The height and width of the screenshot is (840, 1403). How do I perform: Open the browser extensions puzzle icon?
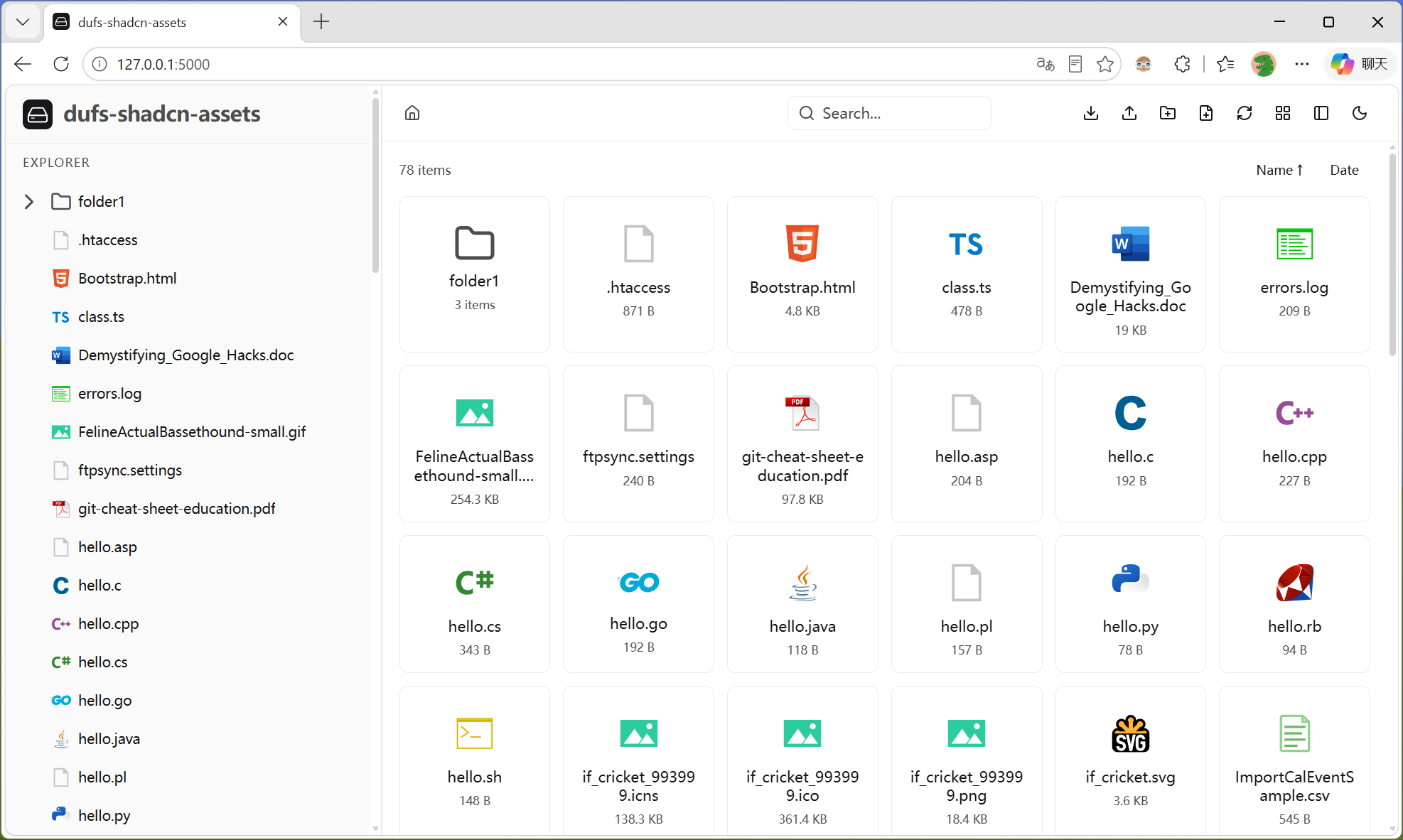pyautogui.click(x=1182, y=64)
